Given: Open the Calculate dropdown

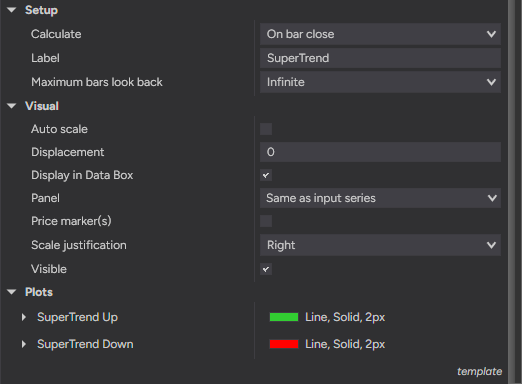Looking at the screenshot, I should (x=380, y=34).
